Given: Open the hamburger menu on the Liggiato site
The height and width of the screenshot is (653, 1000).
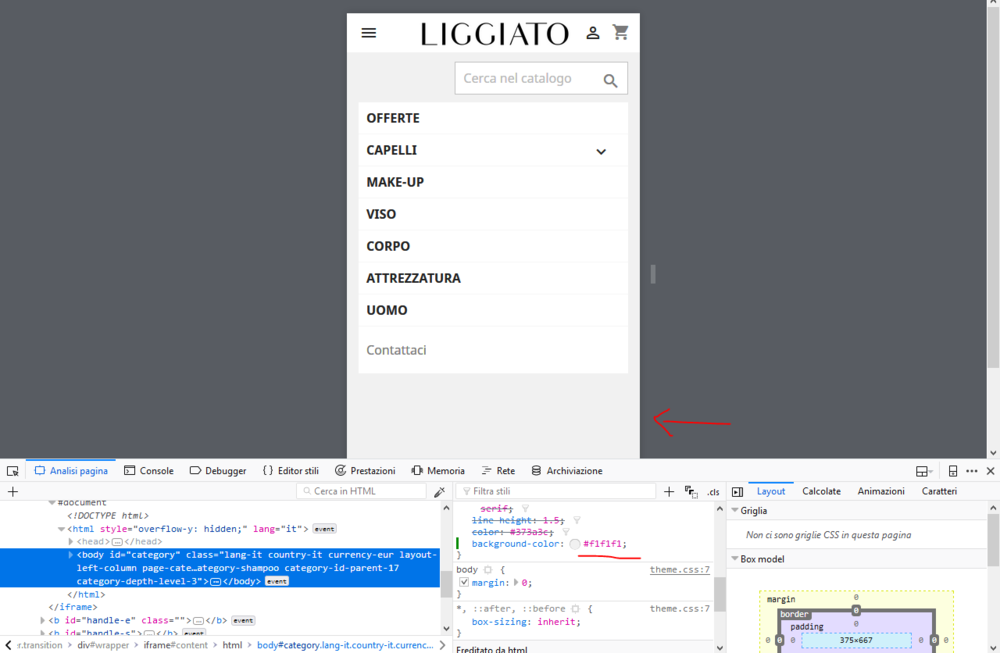Looking at the screenshot, I should click(x=369, y=32).
